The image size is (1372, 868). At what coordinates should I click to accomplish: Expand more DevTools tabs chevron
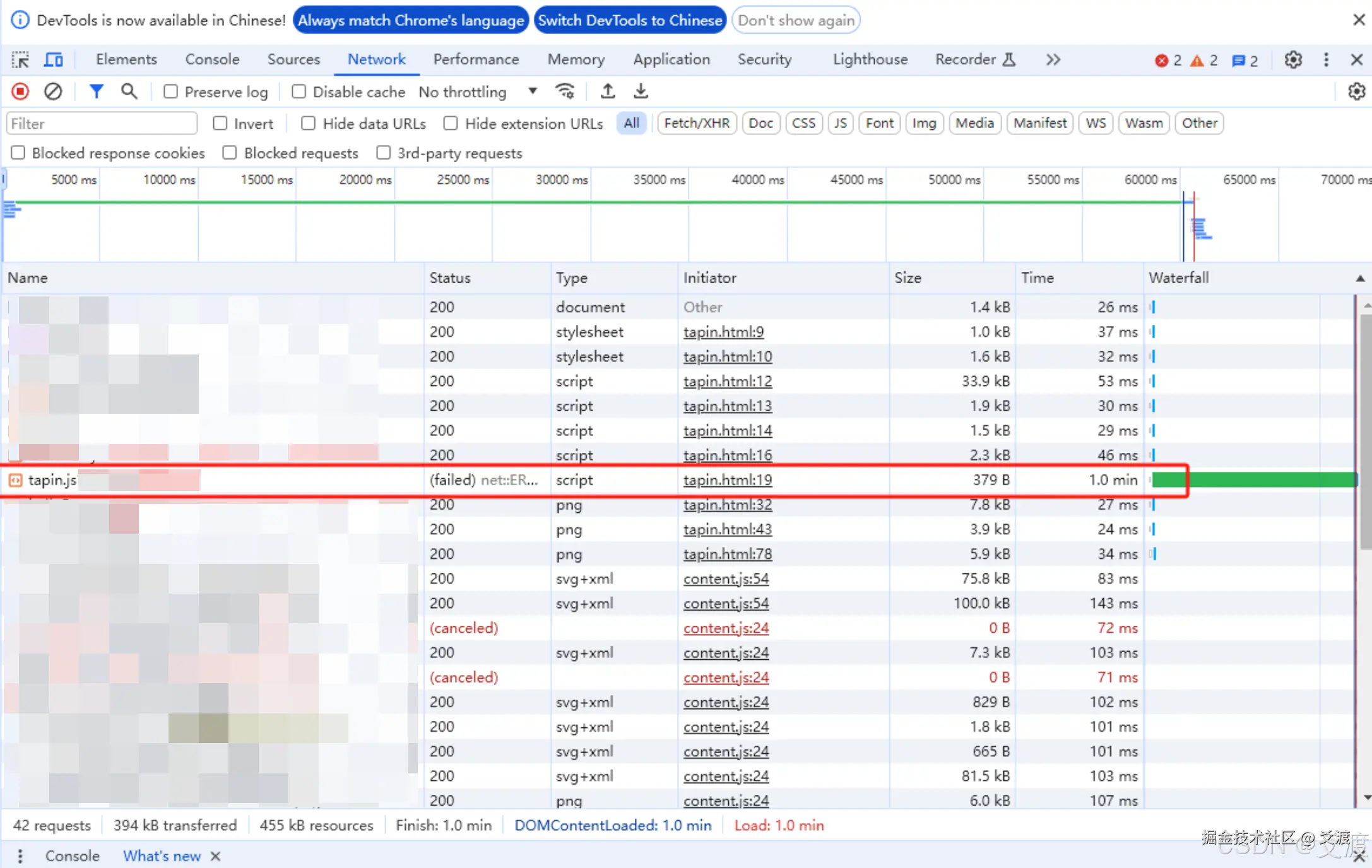click(1053, 60)
